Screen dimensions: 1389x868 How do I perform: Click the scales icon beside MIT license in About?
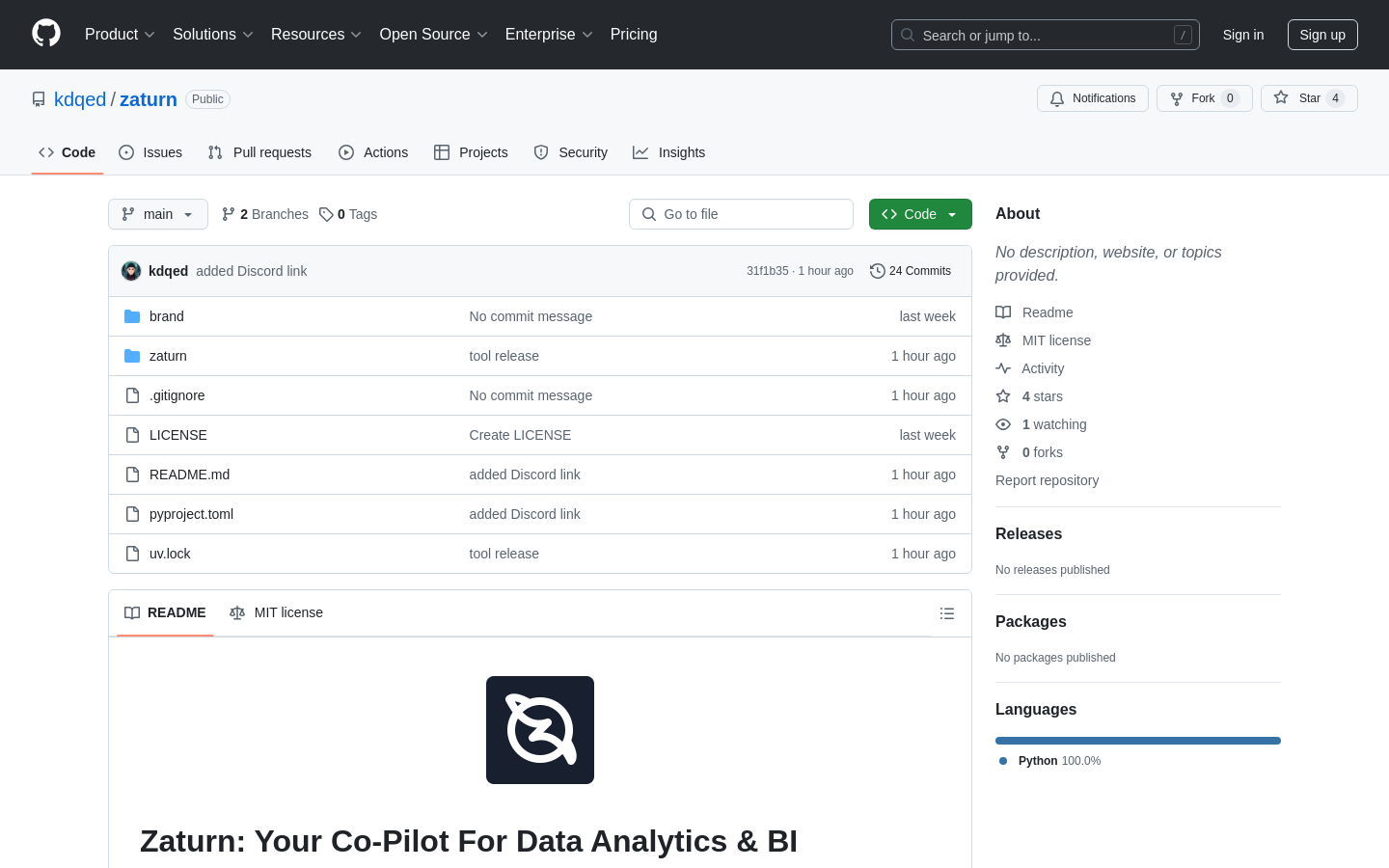point(1003,340)
